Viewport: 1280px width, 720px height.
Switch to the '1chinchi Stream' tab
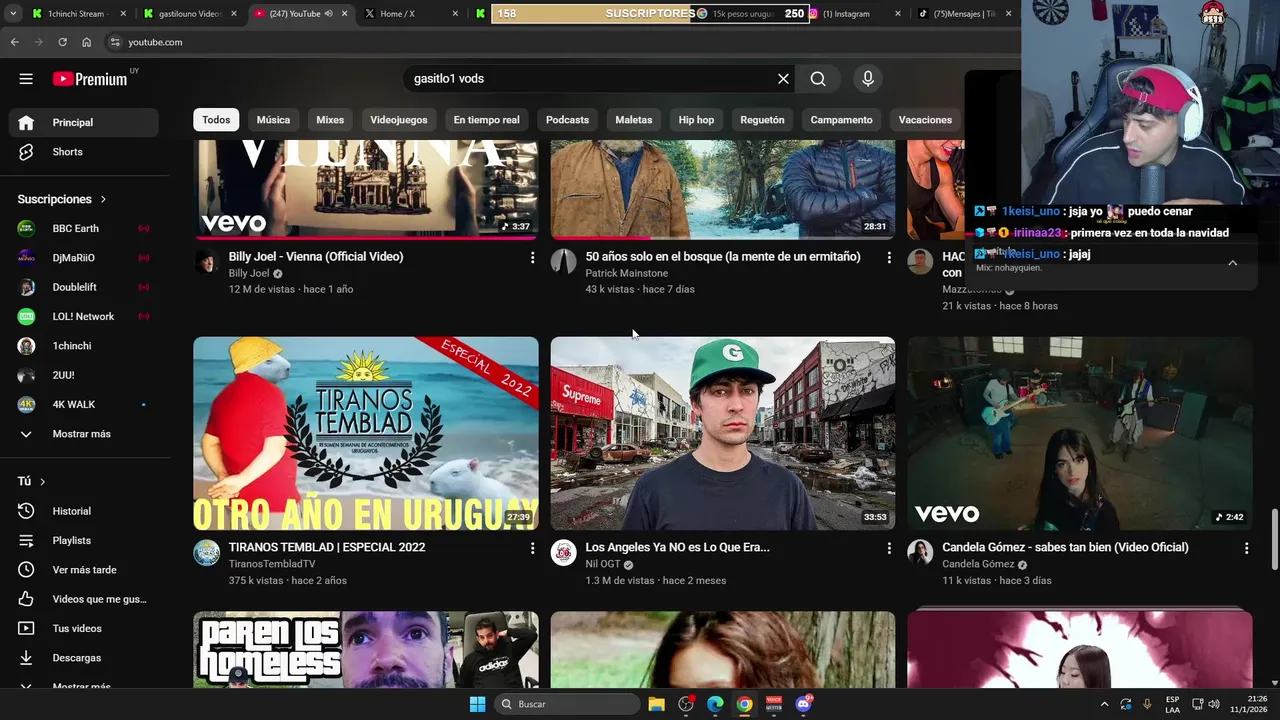(x=80, y=14)
